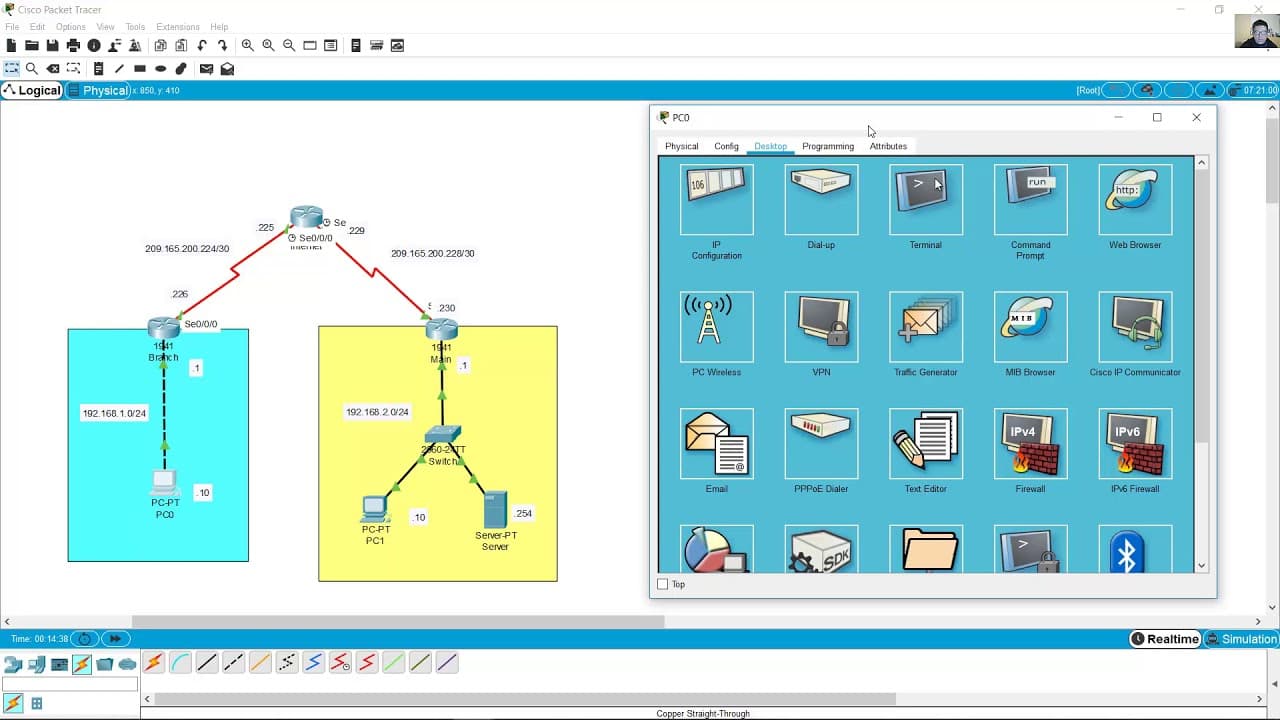The width and height of the screenshot is (1280, 720).
Task: Zoom in on the workspace
Action: (247, 45)
